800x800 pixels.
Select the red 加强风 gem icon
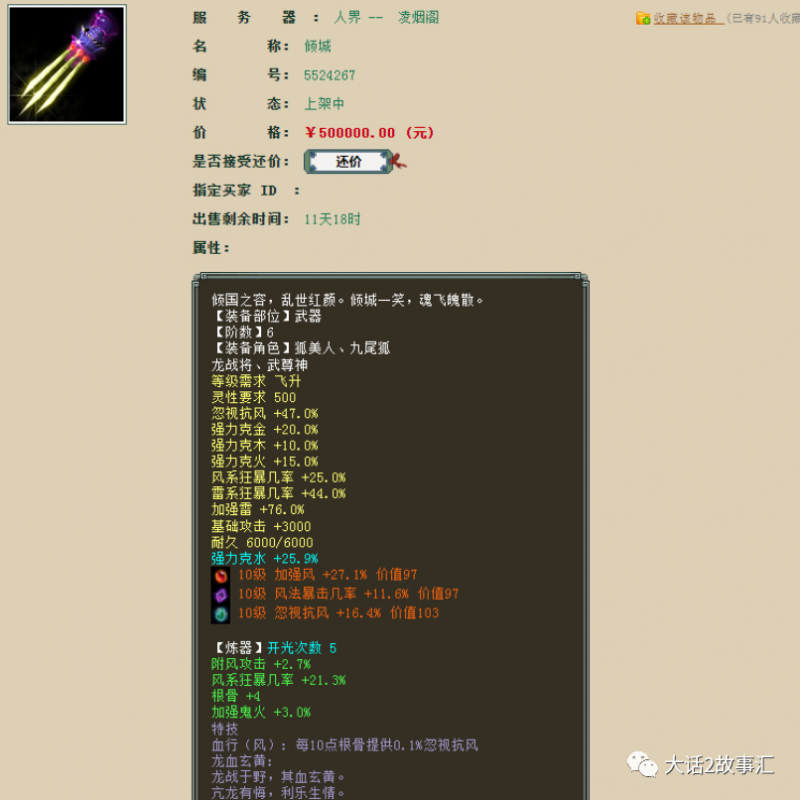click(221, 575)
